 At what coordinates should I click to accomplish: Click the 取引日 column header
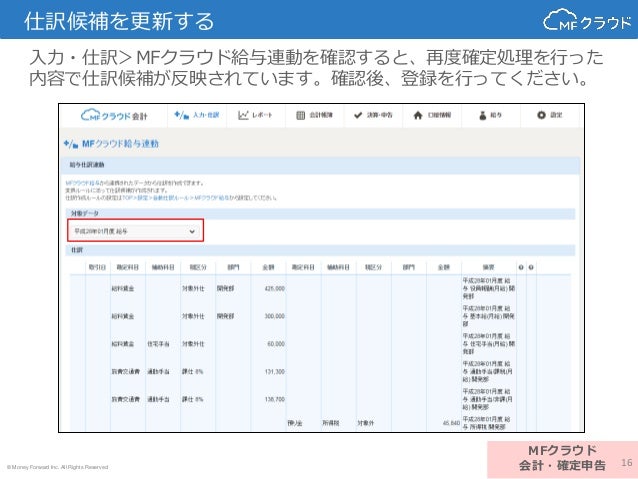pyautogui.click(x=97, y=267)
